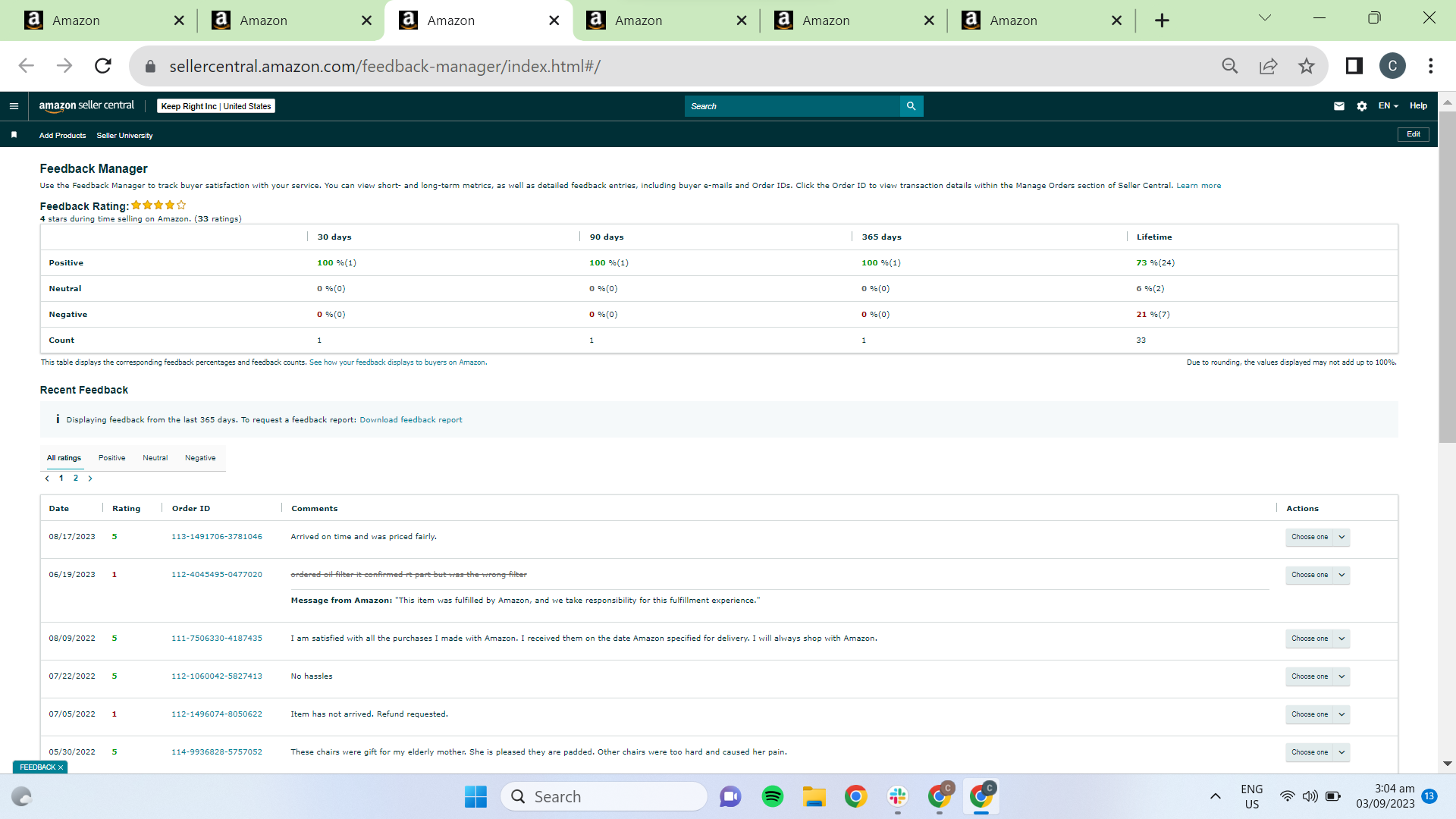This screenshot has width=1456, height=819.
Task: Click the Help link in header
Action: point(1419,106)
